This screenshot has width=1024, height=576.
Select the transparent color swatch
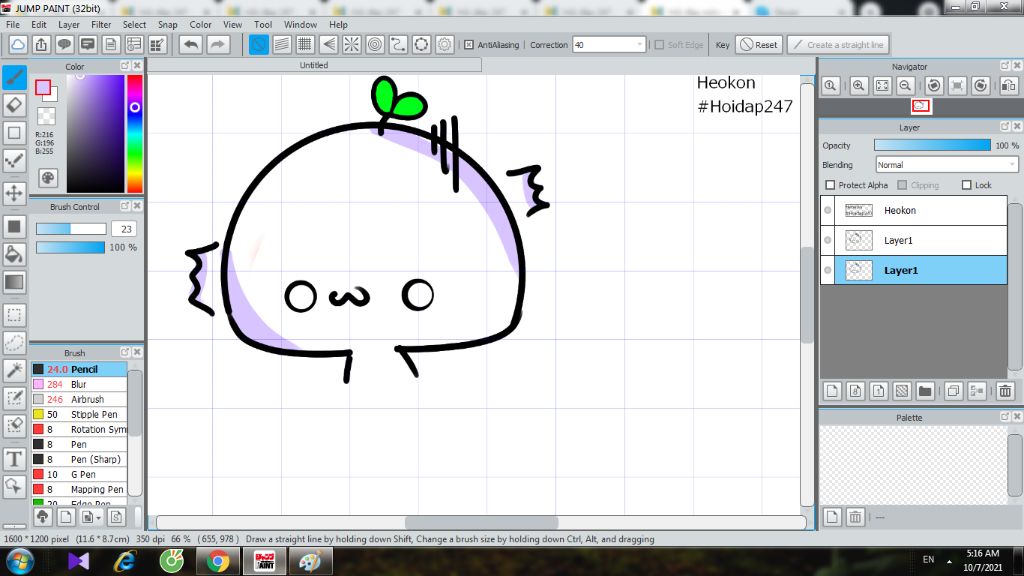[x=46, y=116]
